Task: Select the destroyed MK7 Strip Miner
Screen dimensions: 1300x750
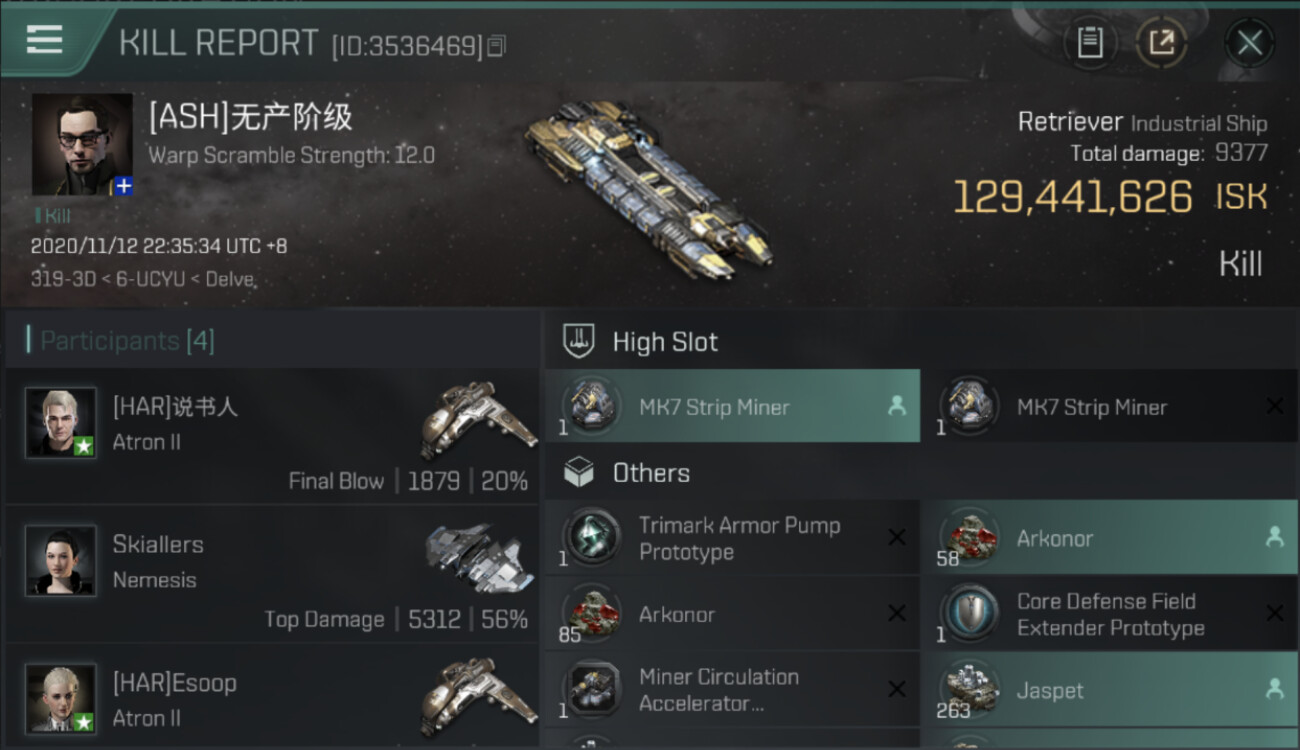Action: (x=1109, y=406)
